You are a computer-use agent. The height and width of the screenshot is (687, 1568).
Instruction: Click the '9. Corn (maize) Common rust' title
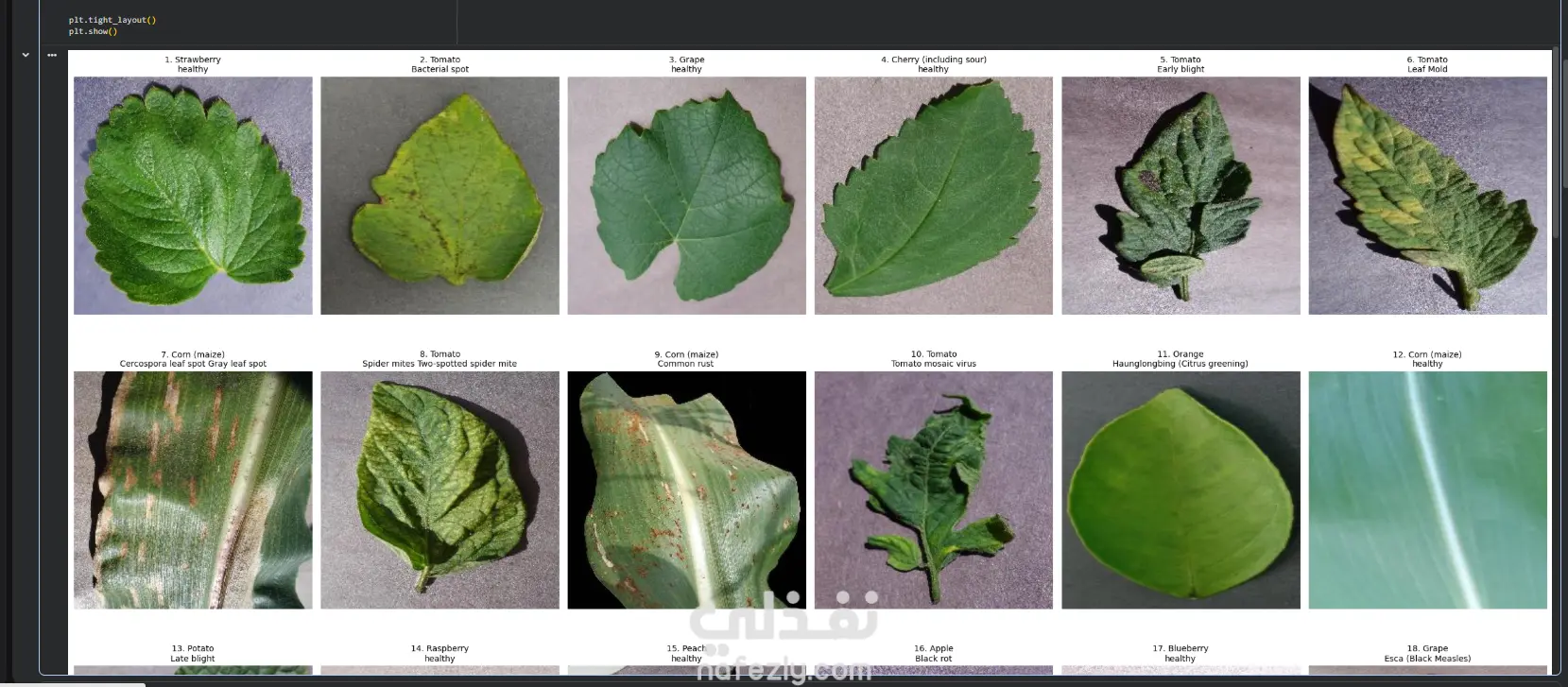point(686,359)
